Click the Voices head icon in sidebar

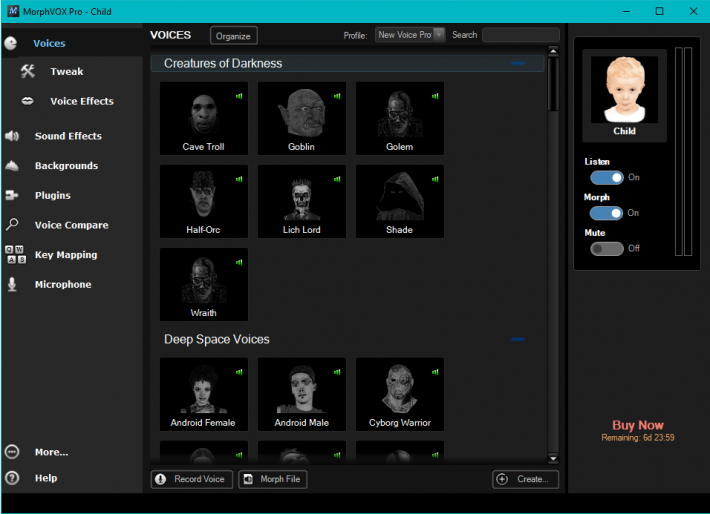click(x=10, y=43)
